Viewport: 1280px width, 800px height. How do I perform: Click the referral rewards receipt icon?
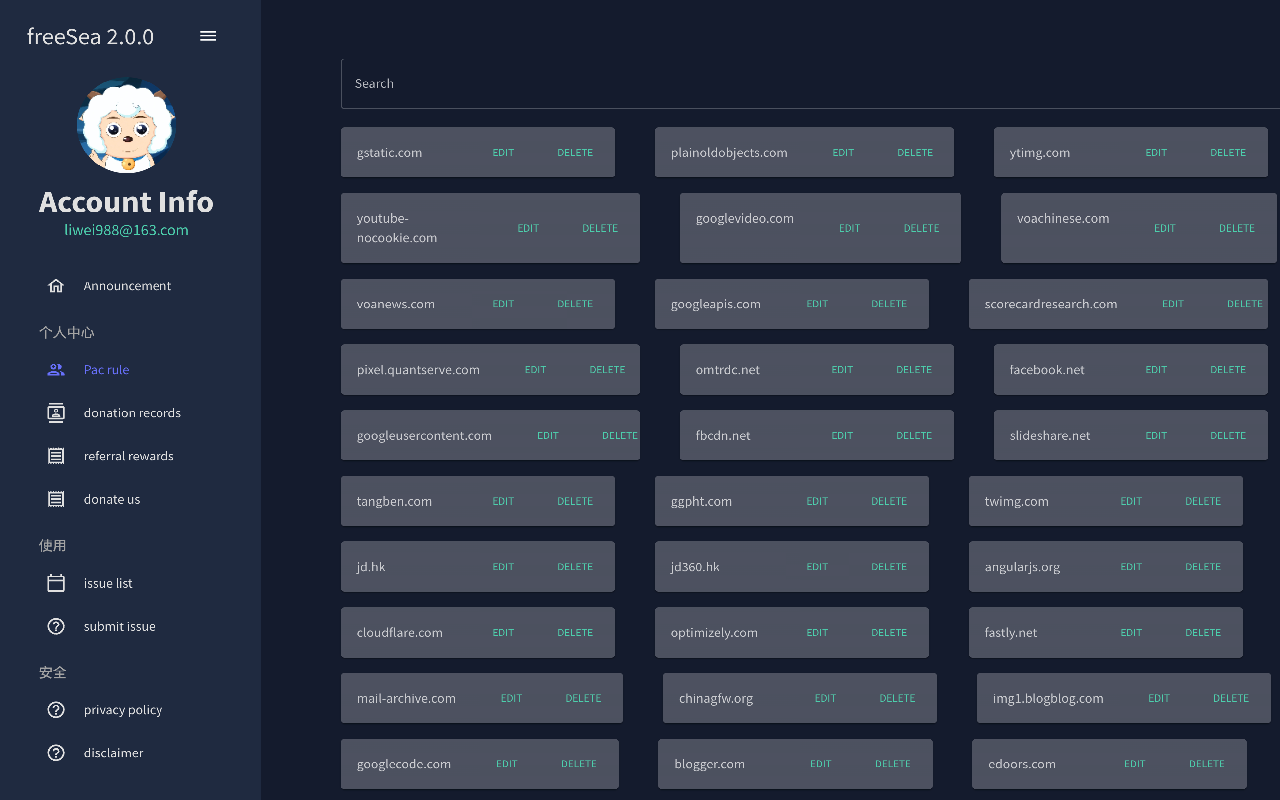[x=56, y=456]
